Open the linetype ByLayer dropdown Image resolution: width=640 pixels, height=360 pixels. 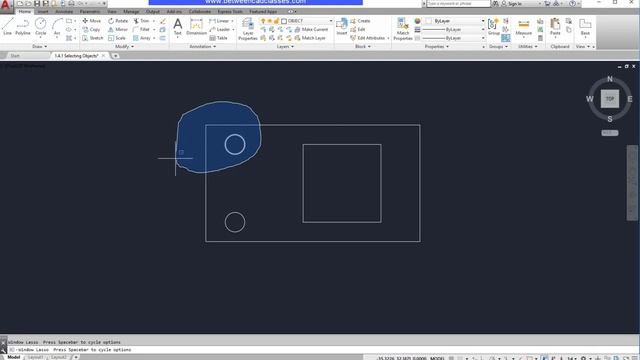[453, 38]
